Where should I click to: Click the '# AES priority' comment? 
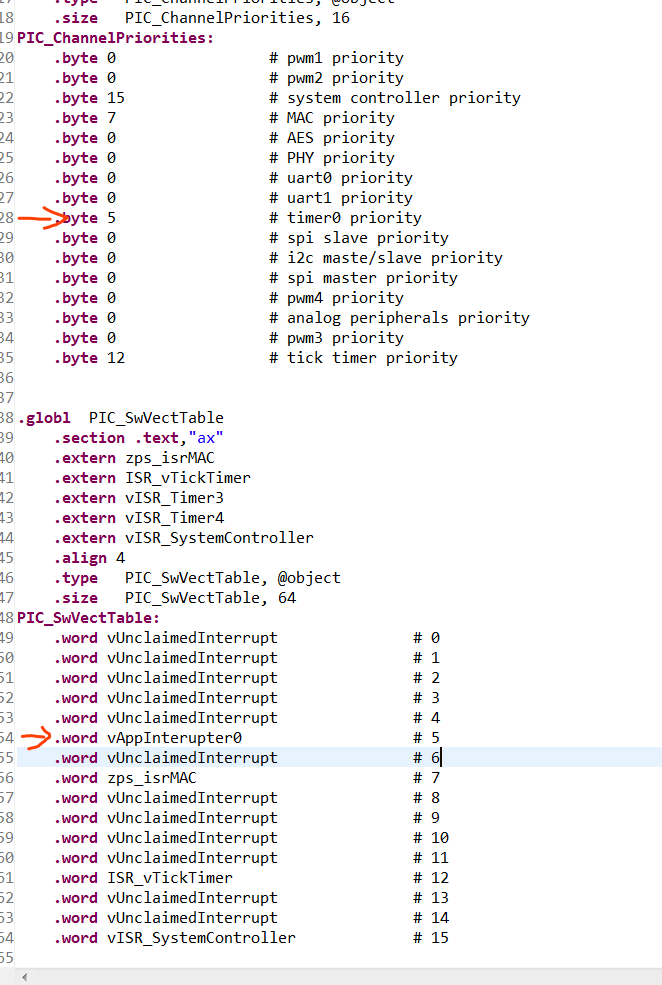click(x=332, y=138)
